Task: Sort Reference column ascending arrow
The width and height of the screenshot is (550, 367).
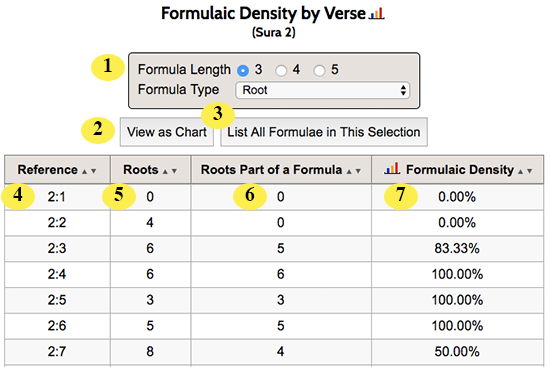Action: [84, 171]
